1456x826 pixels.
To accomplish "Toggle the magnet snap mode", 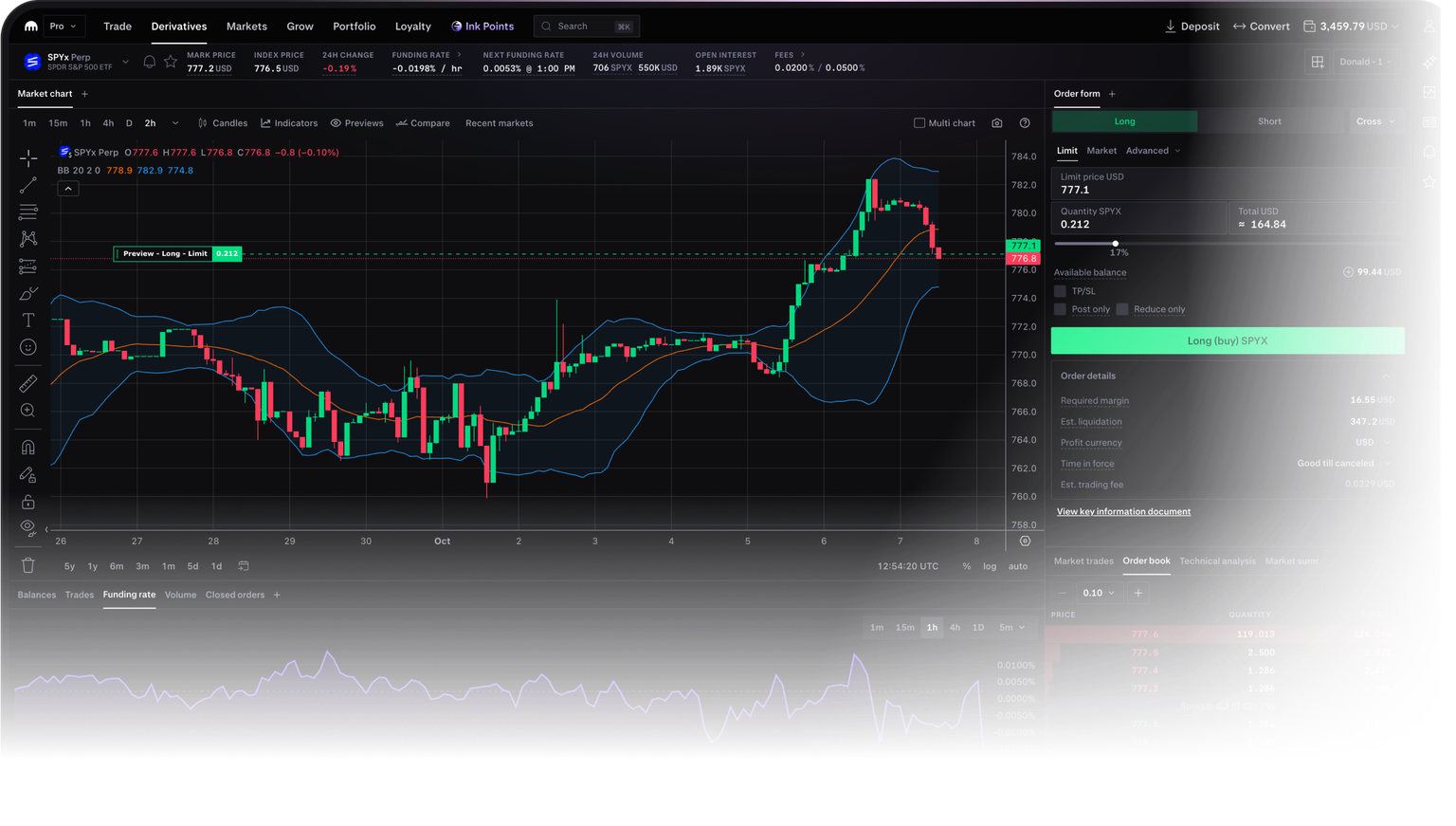I will [x=28, y=447].
